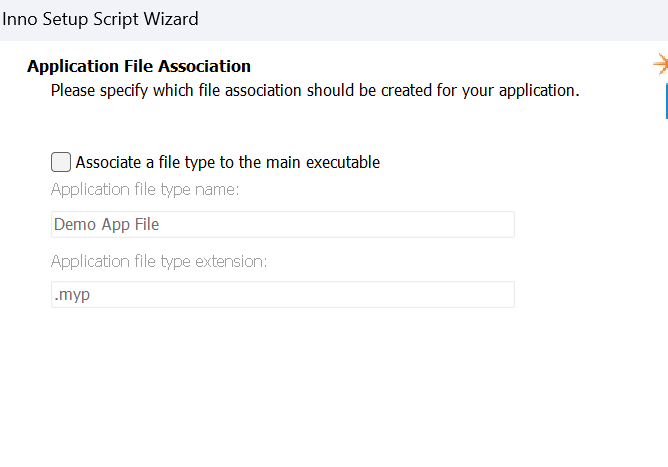Click the Inno Setup Script Wizard title bar

click(334, 20)
